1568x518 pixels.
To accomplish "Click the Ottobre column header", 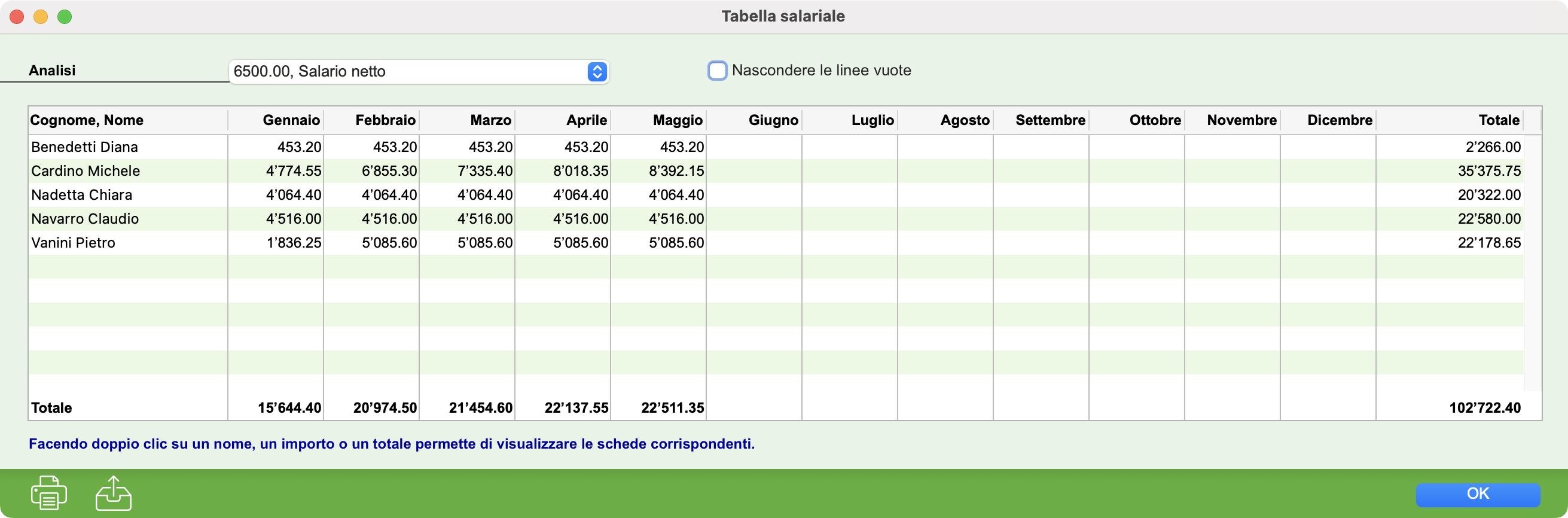I will click(x=1136, y=120).
